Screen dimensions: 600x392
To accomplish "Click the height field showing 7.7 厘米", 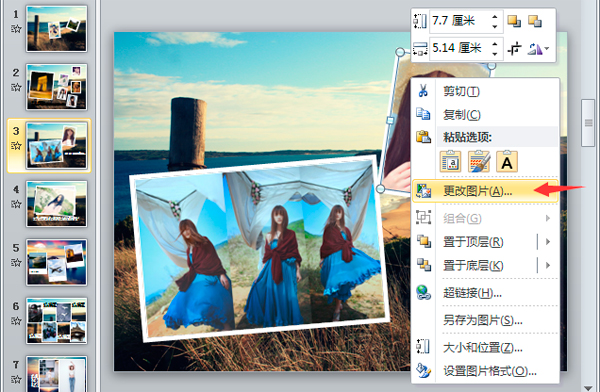I will click(x=460, y=21).
